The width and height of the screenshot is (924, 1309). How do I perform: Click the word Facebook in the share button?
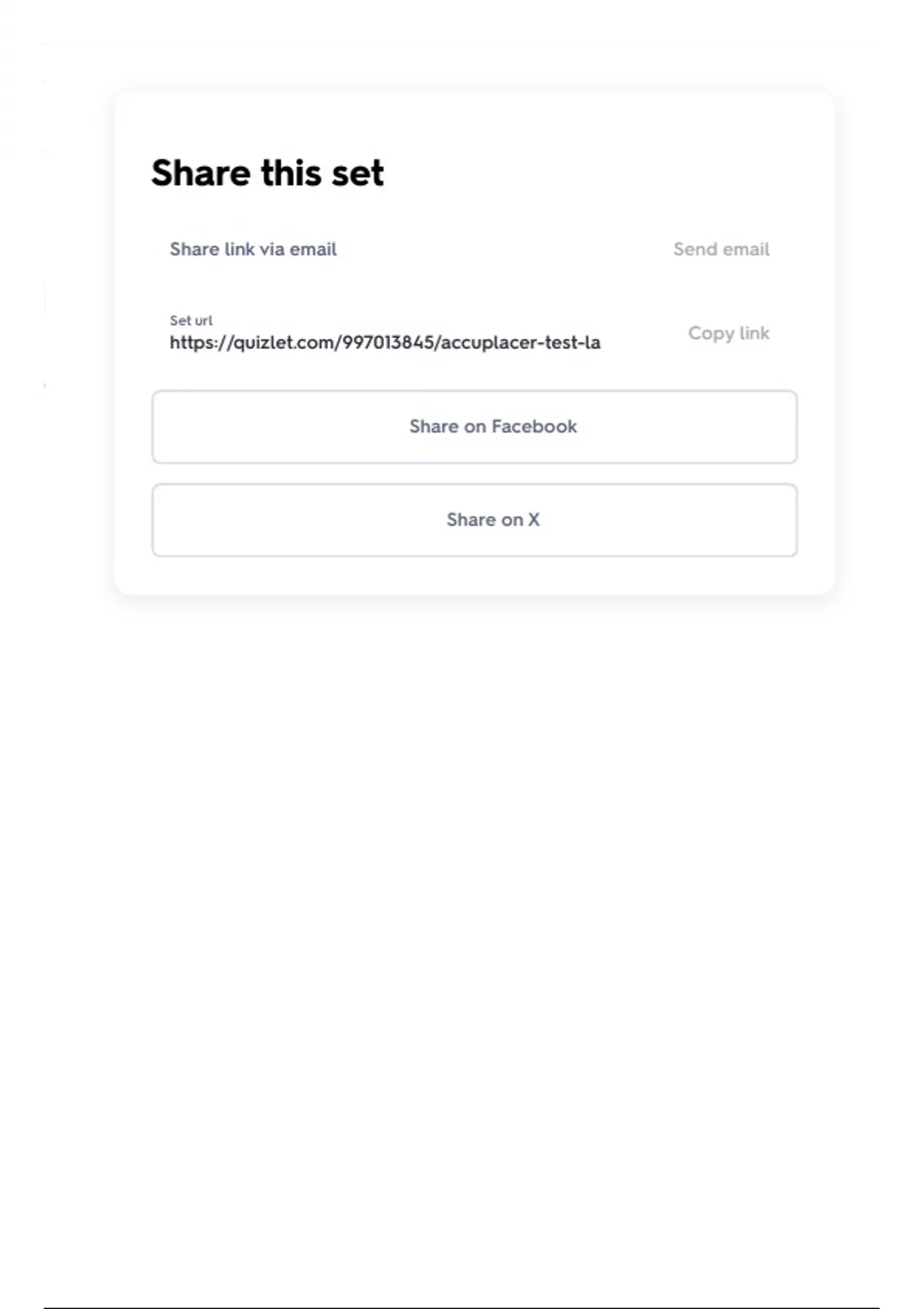tap(534, 427)
